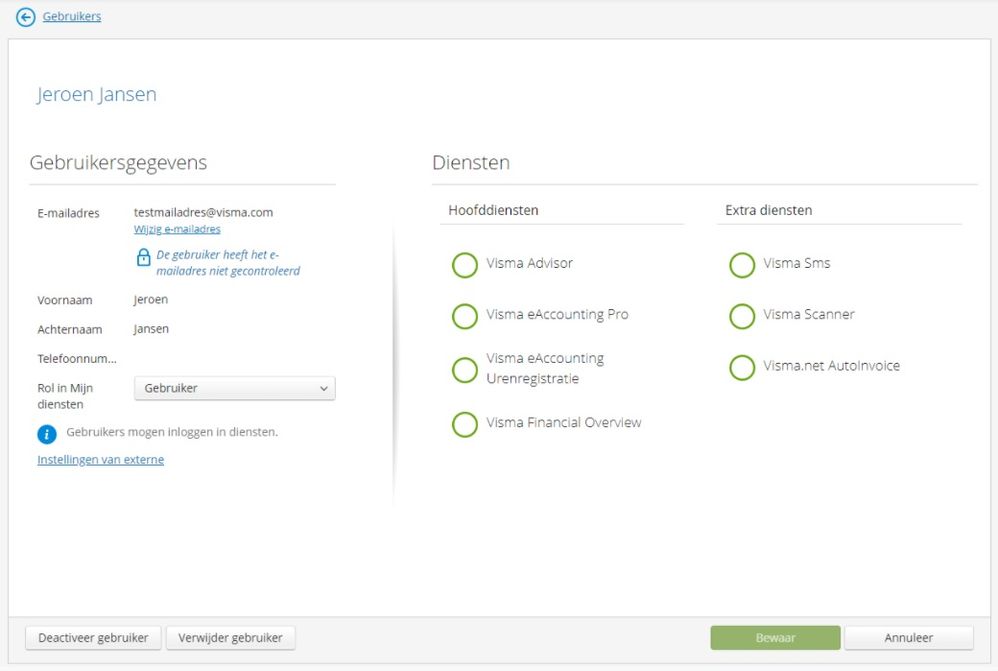
Task: Enable Visma eAccounting Urenregistratie service
Action: [465, 370]
